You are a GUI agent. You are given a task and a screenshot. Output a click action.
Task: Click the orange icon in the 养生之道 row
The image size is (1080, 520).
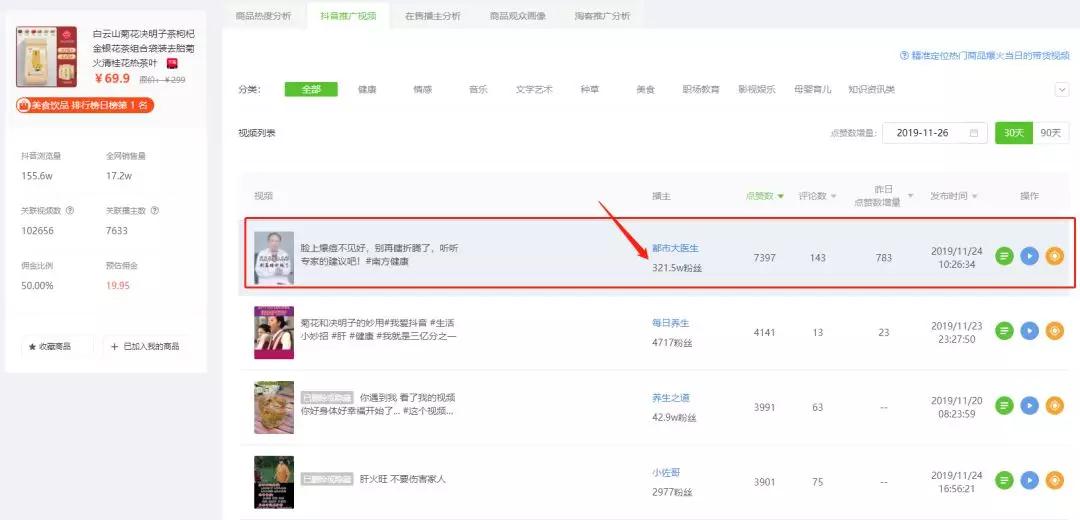point(1055,406)
